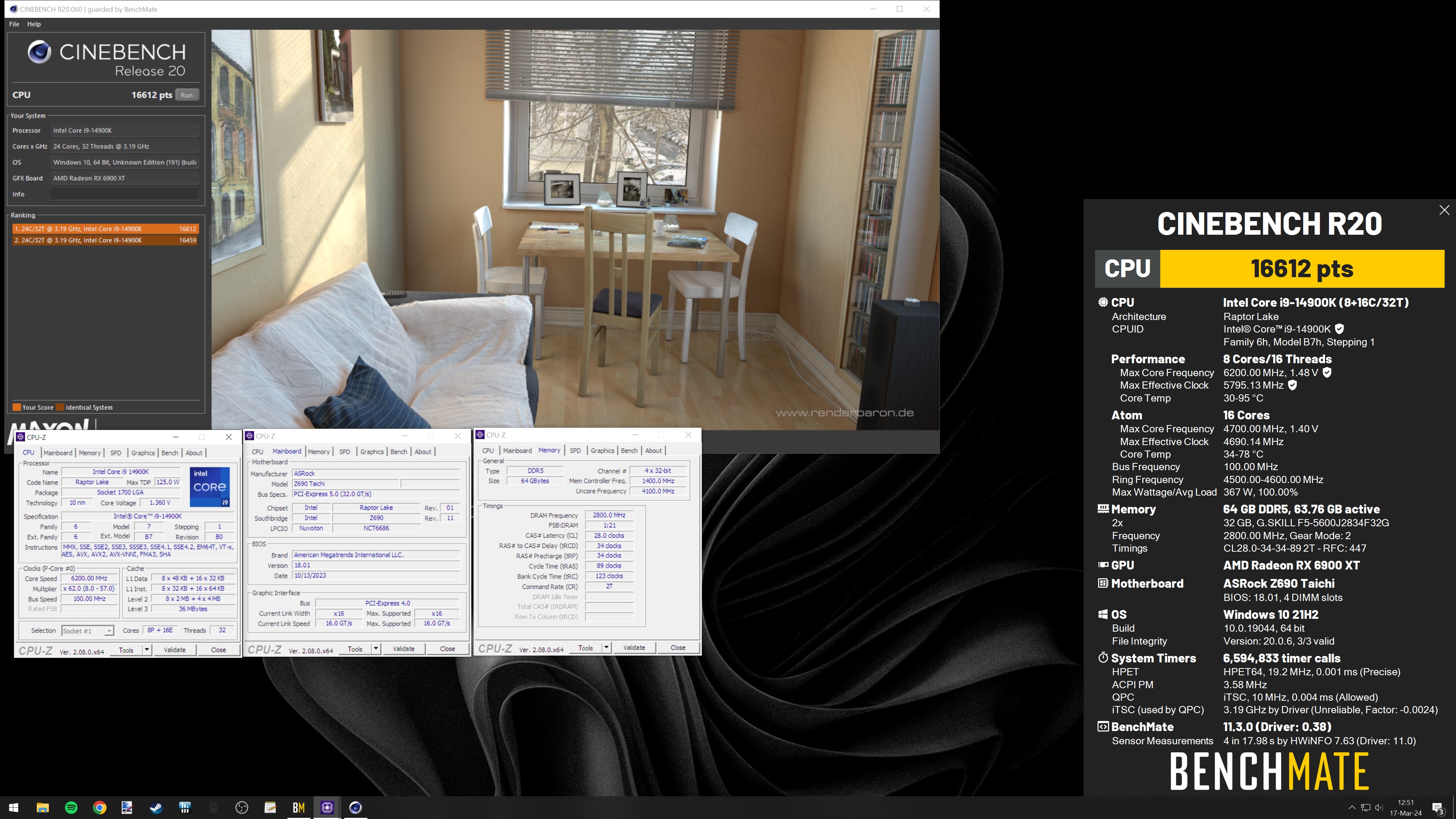Switch to Memory tab in first CPU-Z window
Screen dimensions: 1456x819
click(90, 453)
